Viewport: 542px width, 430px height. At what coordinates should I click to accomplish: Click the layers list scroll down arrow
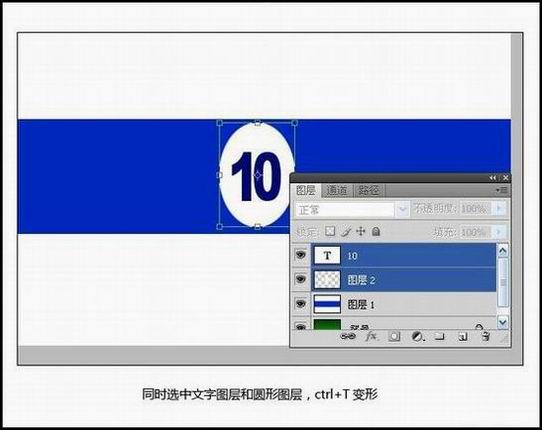coord(503,322)
